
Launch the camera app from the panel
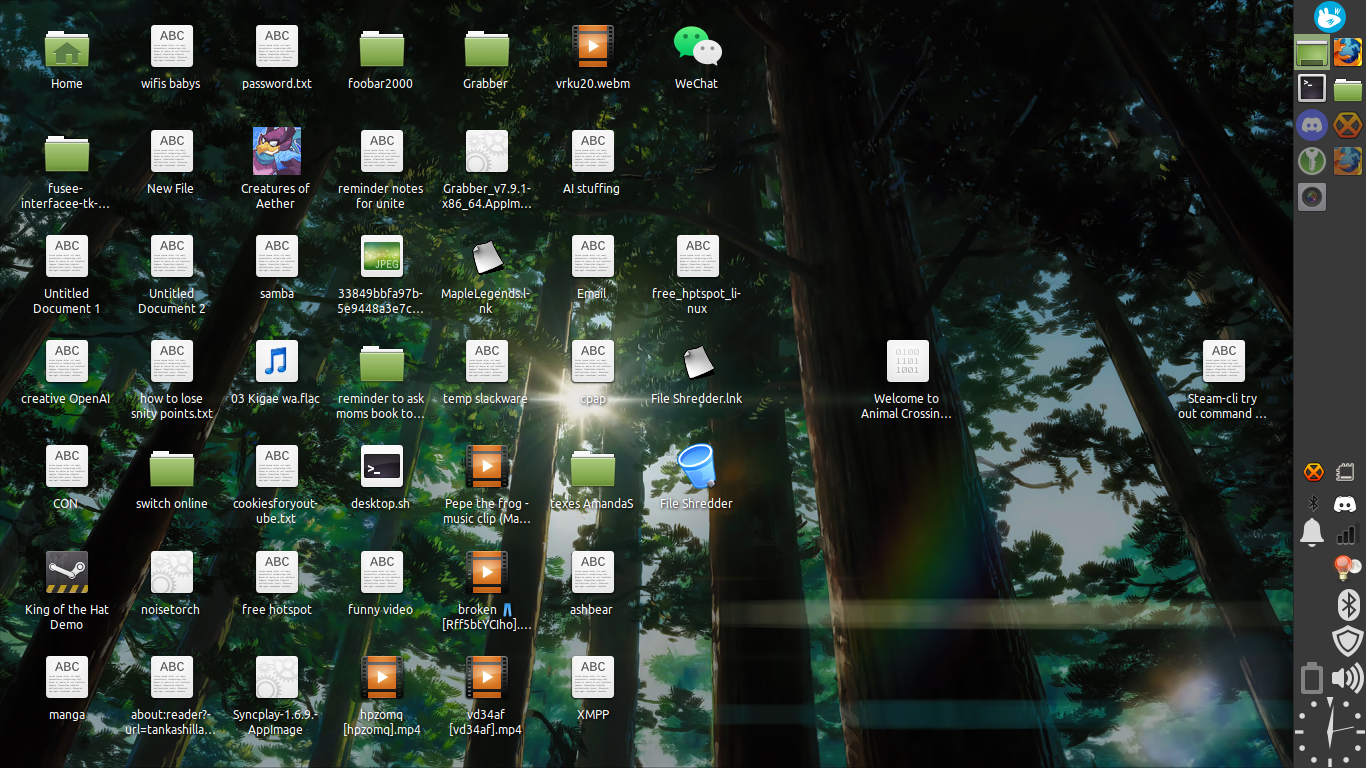(1312, 197)
